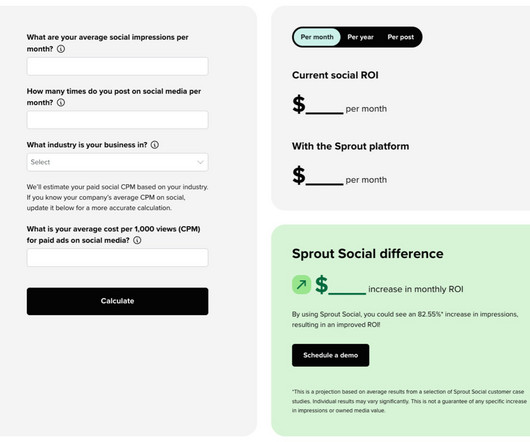Click the increase in monthly ROI amount
Screen dimensions: 530x442
pos(340,285)
